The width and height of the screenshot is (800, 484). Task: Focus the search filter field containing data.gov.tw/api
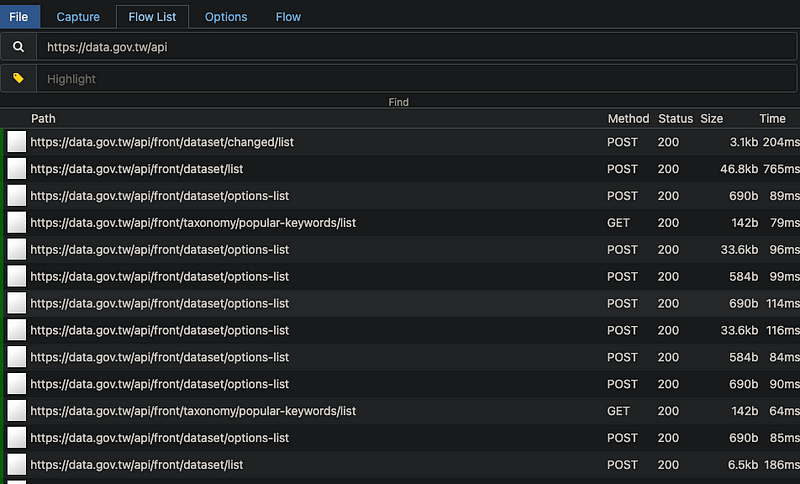[x=400, y=46]
